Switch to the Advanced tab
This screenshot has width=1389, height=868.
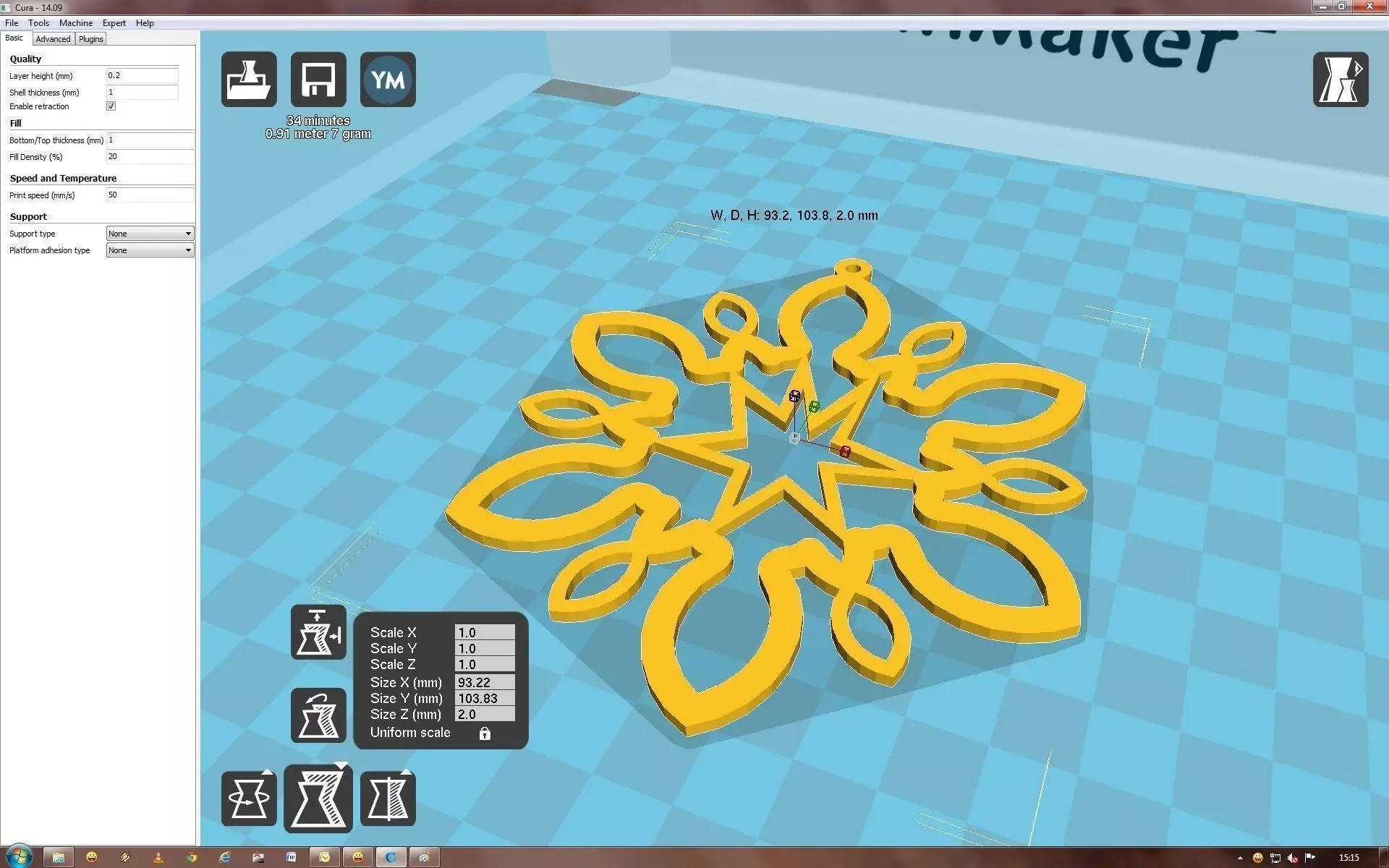pyautogui.click(x=53, y=39)
